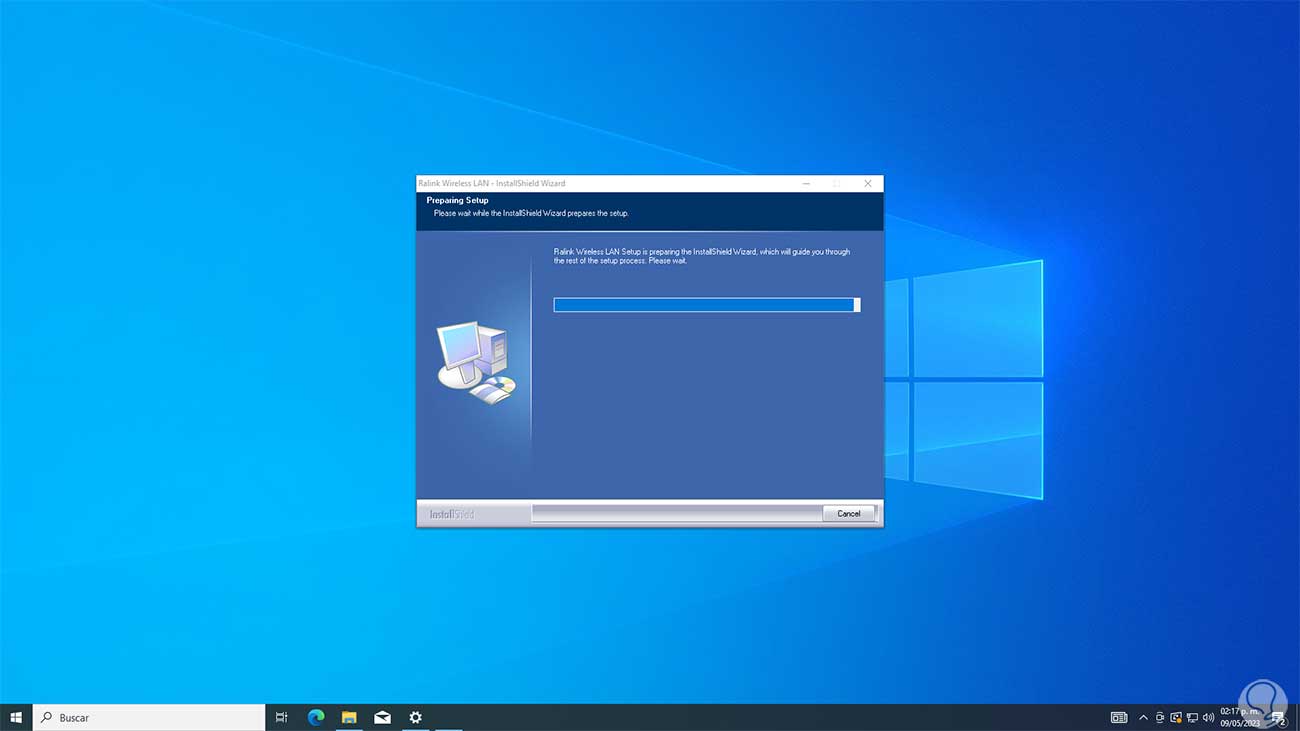The image size is (1300, 731).
Task: Open File Explorer from the taskbar
Action: (349, 717)
